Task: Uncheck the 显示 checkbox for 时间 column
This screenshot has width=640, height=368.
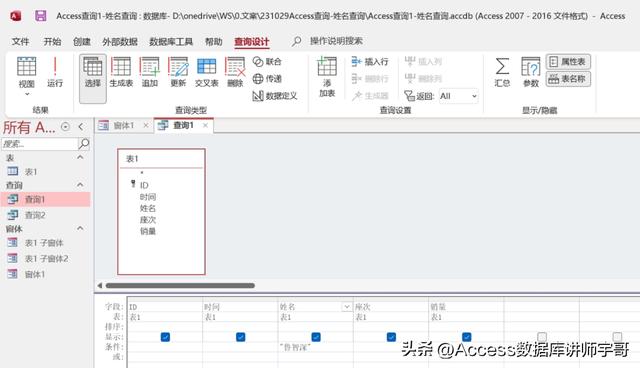Action: [241, 337]
